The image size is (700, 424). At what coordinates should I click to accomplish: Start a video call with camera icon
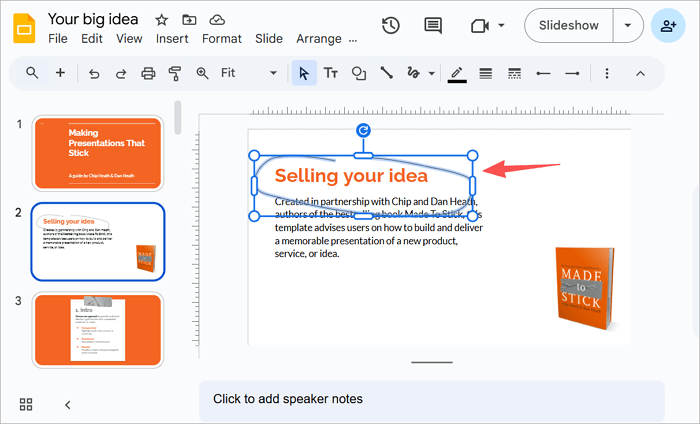[480, 26]
